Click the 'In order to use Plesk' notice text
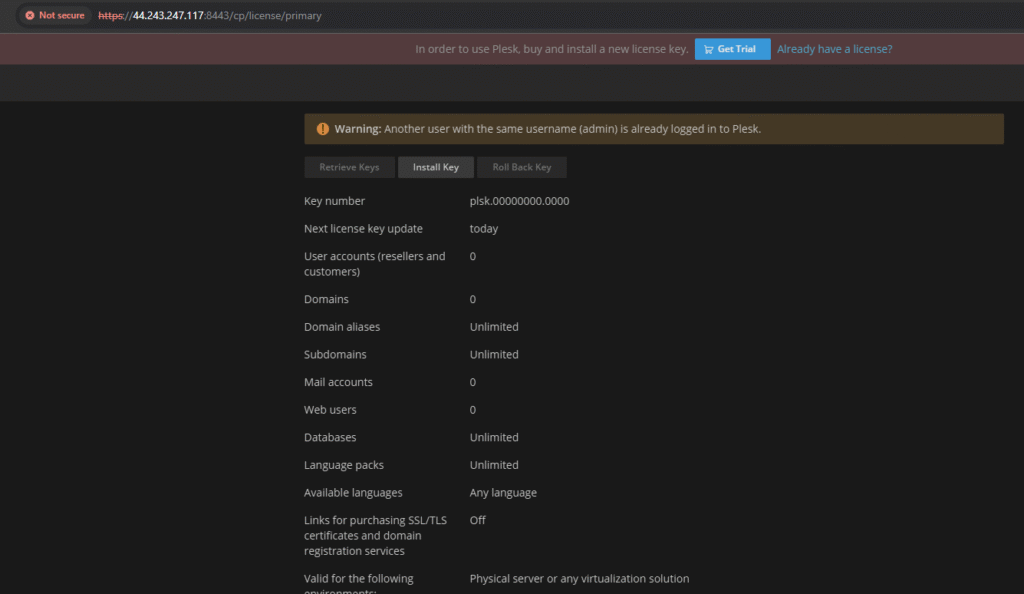This screenshot has height=594, width=1024. 551,49
